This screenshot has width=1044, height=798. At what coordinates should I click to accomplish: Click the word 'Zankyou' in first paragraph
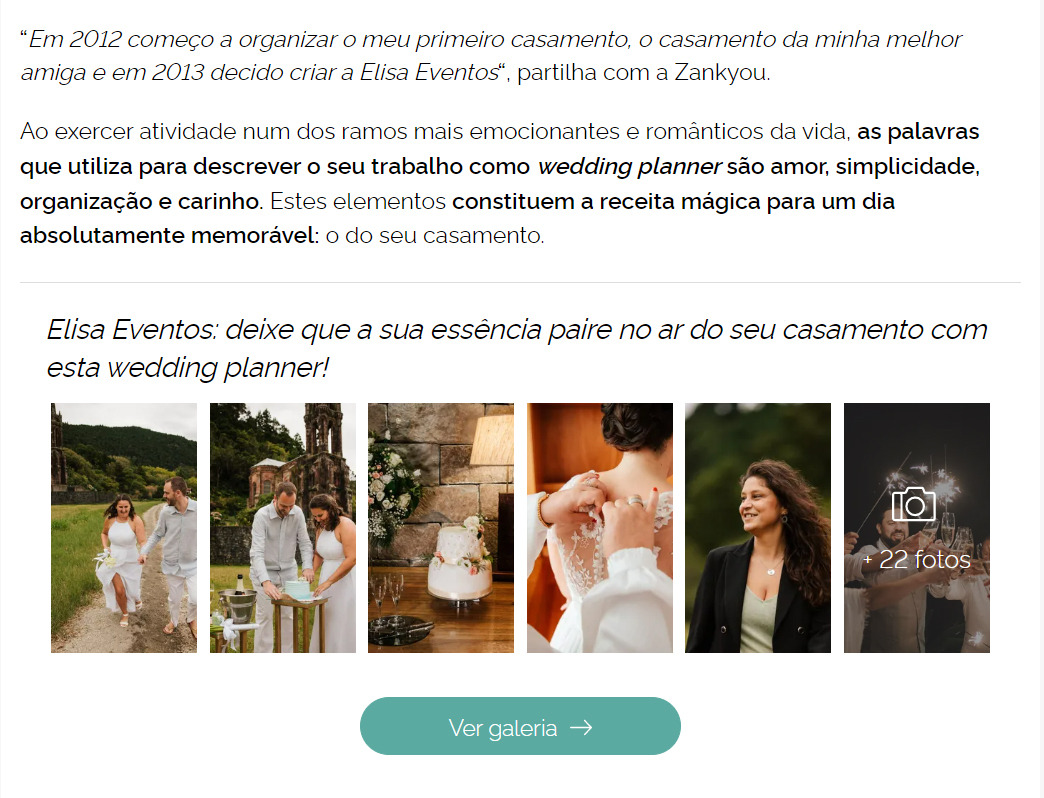click(720, 72)
